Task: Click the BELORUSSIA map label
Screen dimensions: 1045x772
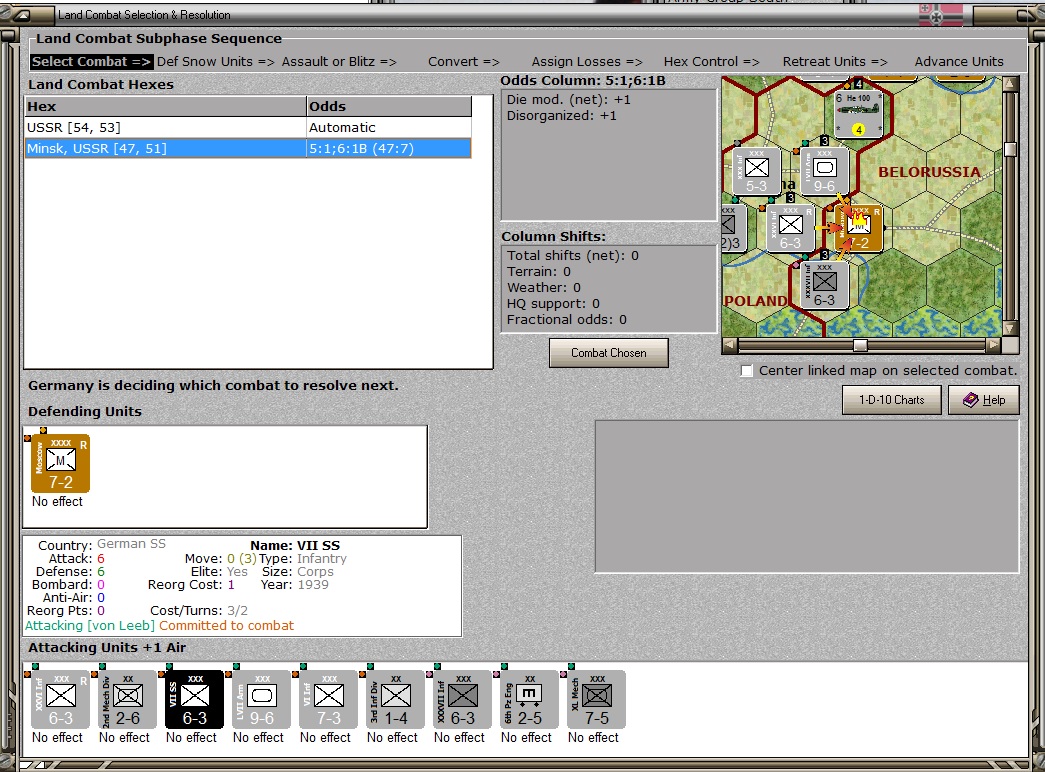Action: tap(929, 172)
